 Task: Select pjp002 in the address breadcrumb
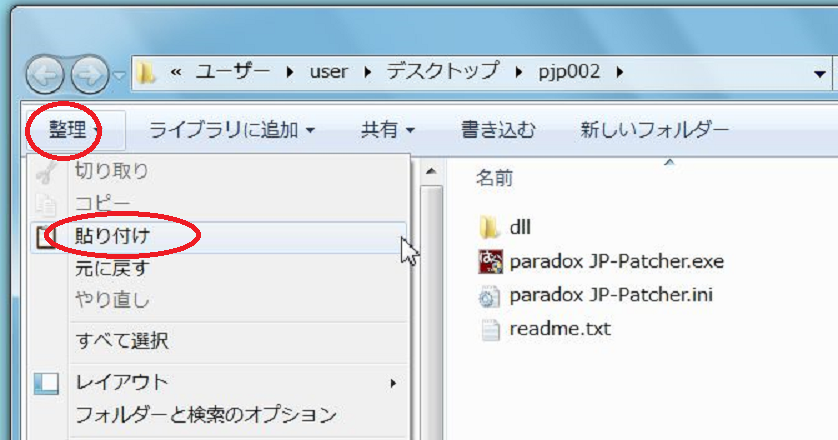click(x=569, y=72)
